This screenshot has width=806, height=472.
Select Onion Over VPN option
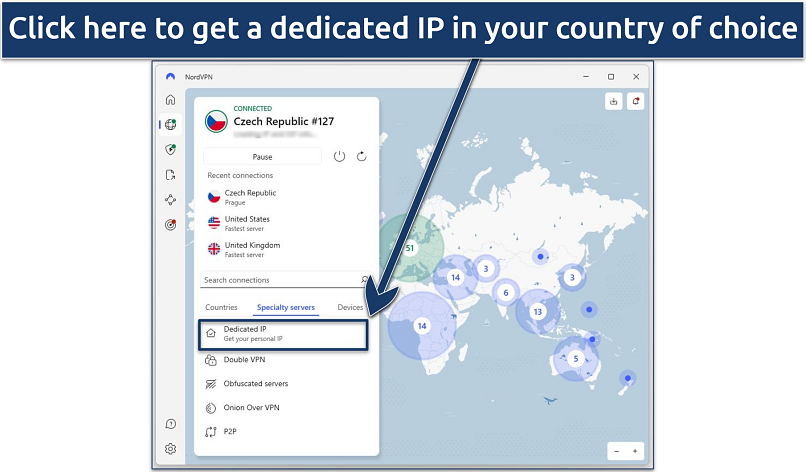(x=285, y=408)
